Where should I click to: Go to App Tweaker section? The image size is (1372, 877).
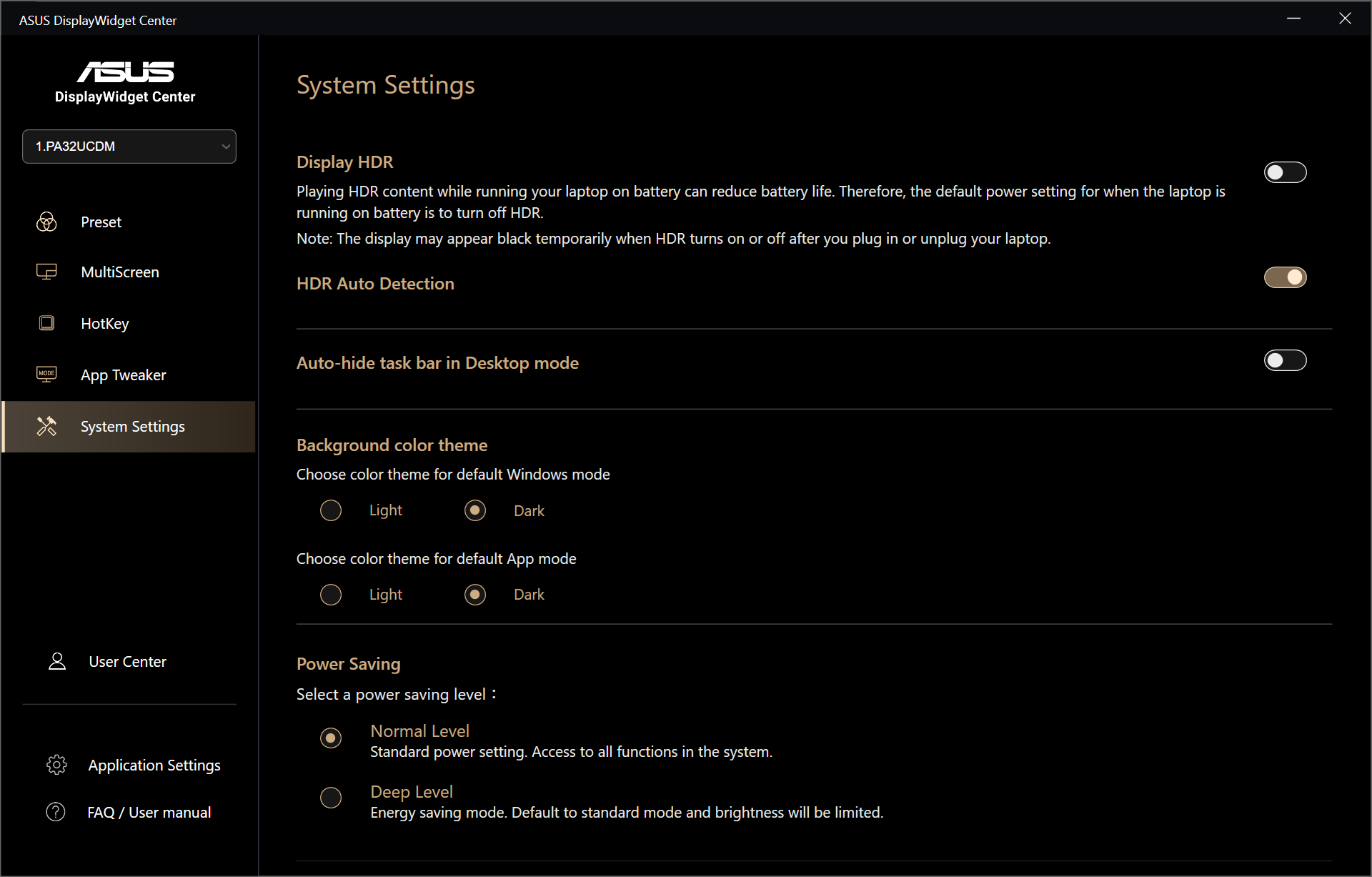point(124,375)
